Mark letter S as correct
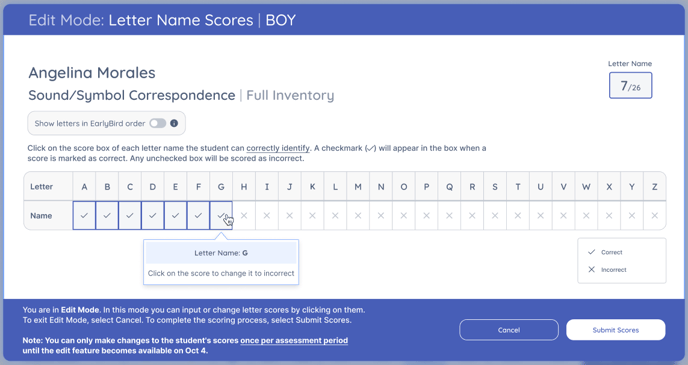688x365 pixels. tap(495, 215)
